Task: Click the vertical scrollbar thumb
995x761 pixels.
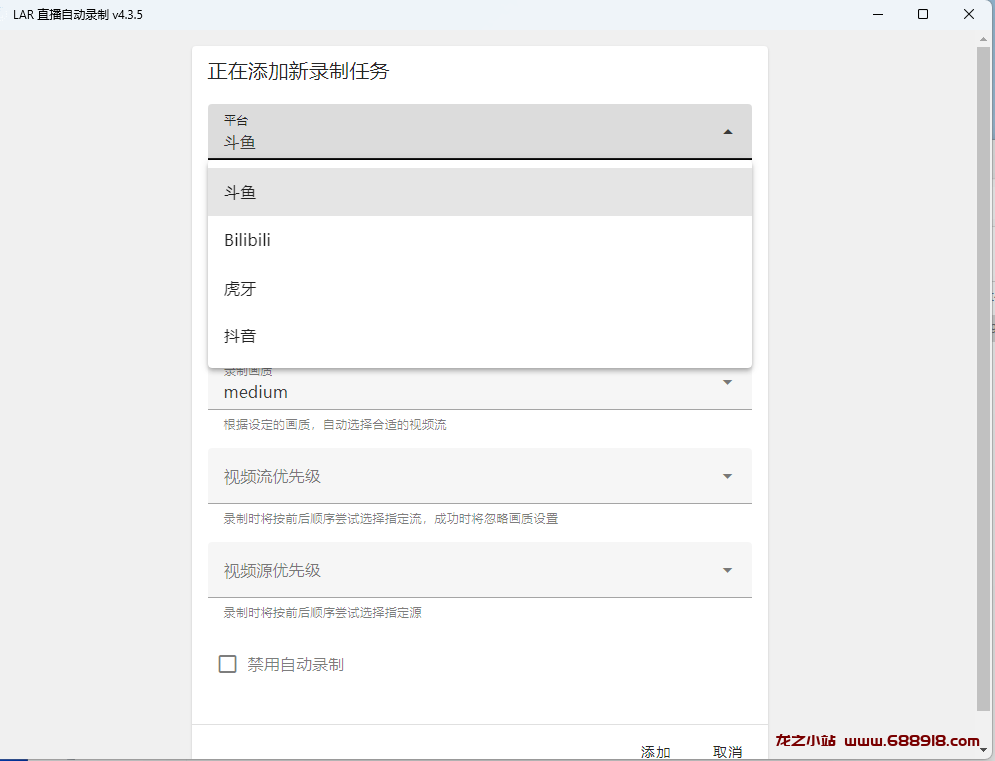Action: point(983,378)
